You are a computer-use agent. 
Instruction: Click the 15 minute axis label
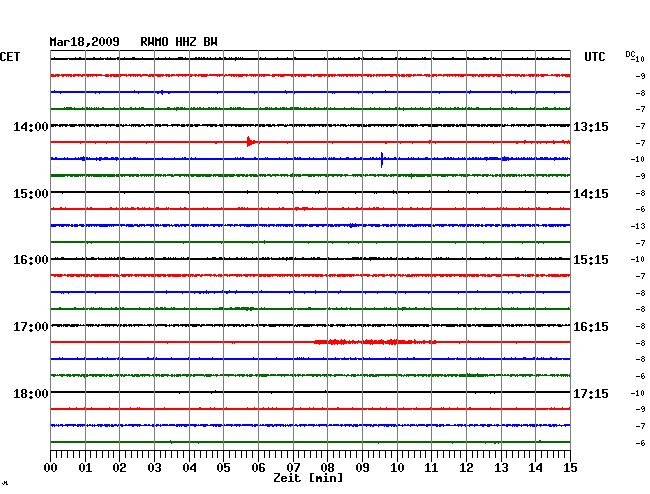570,467
